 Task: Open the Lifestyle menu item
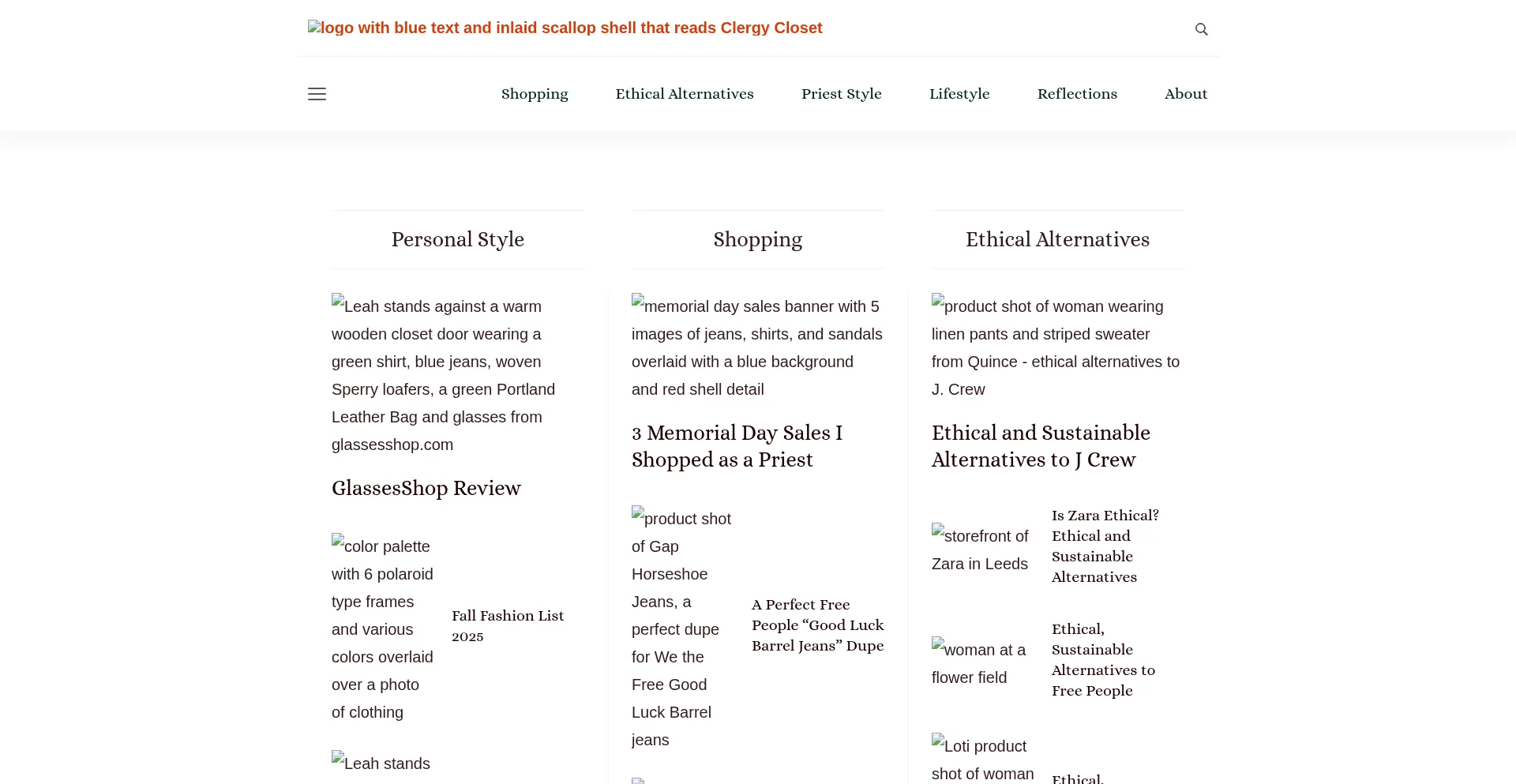959,94
